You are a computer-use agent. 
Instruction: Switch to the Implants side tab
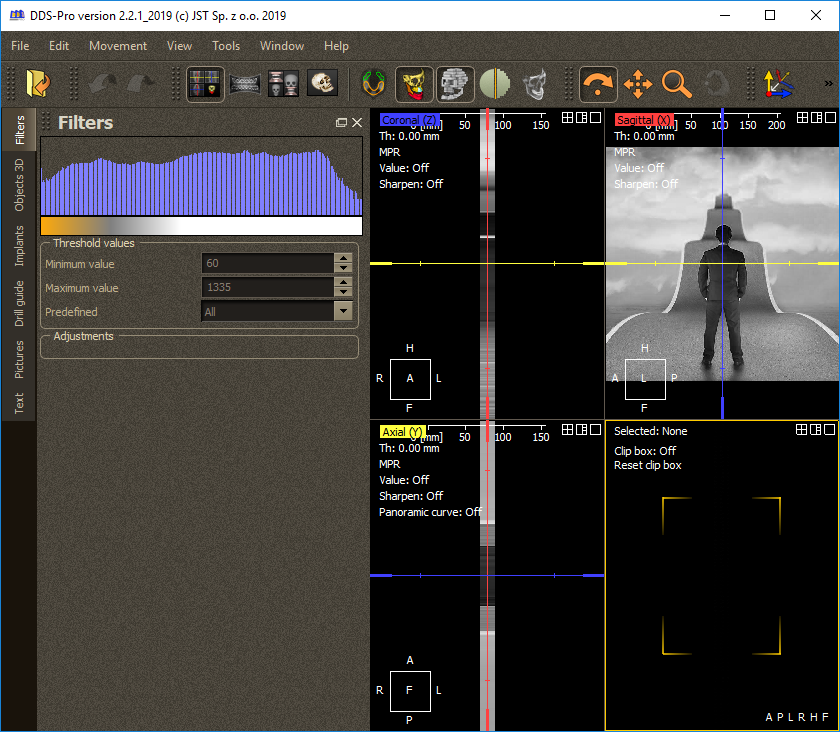click(x=19, y=245)
